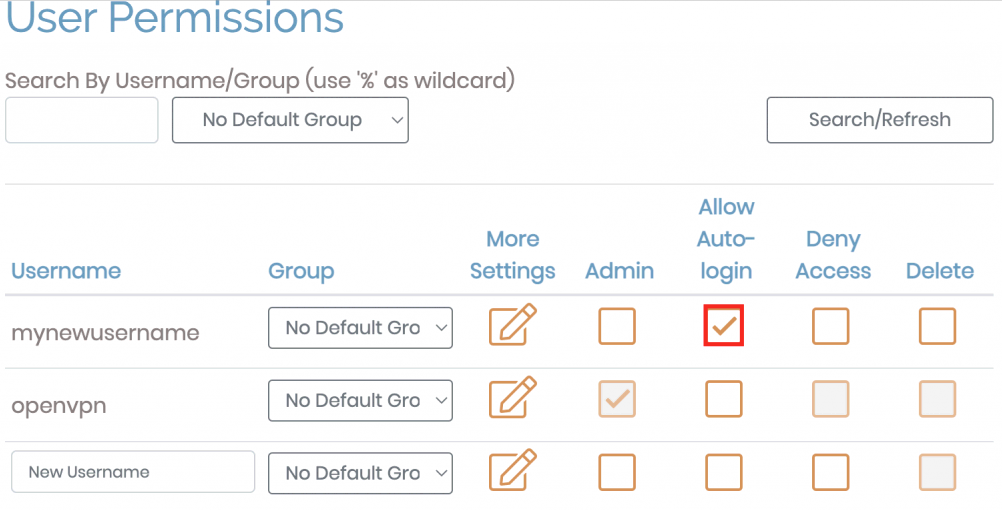Click the edit icon in New Username row
1002x510 pixels.
[513, 472]
